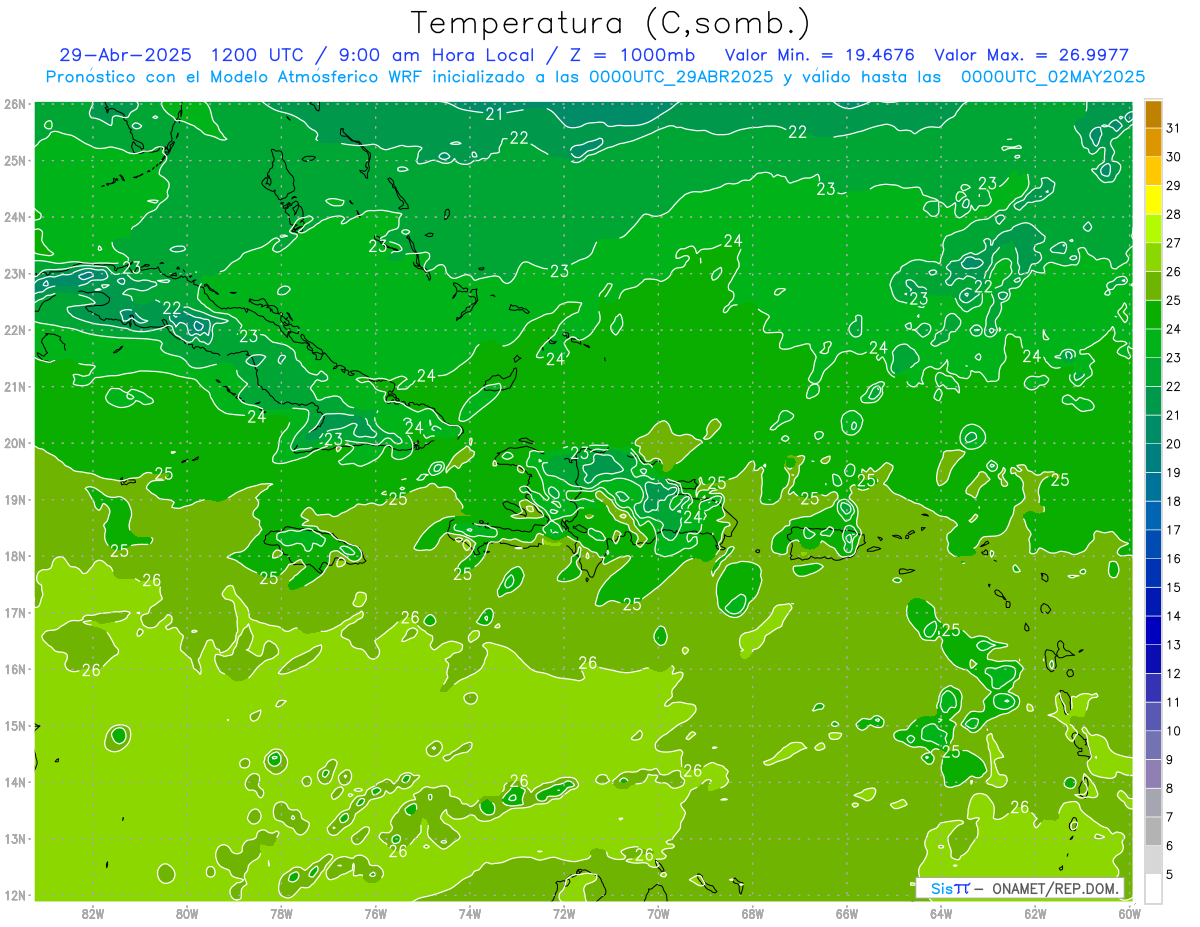Click the '21N' latitude label

click(x=15, y=386)
